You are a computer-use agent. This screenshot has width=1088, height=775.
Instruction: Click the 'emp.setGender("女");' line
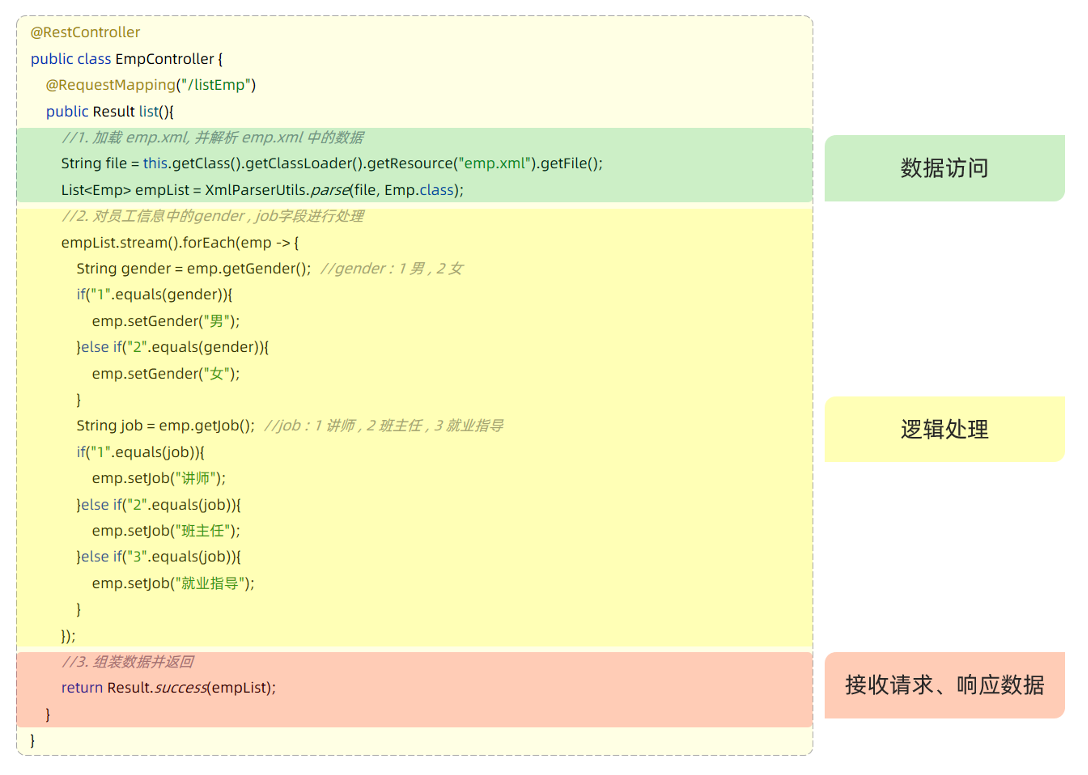[166, 373]
